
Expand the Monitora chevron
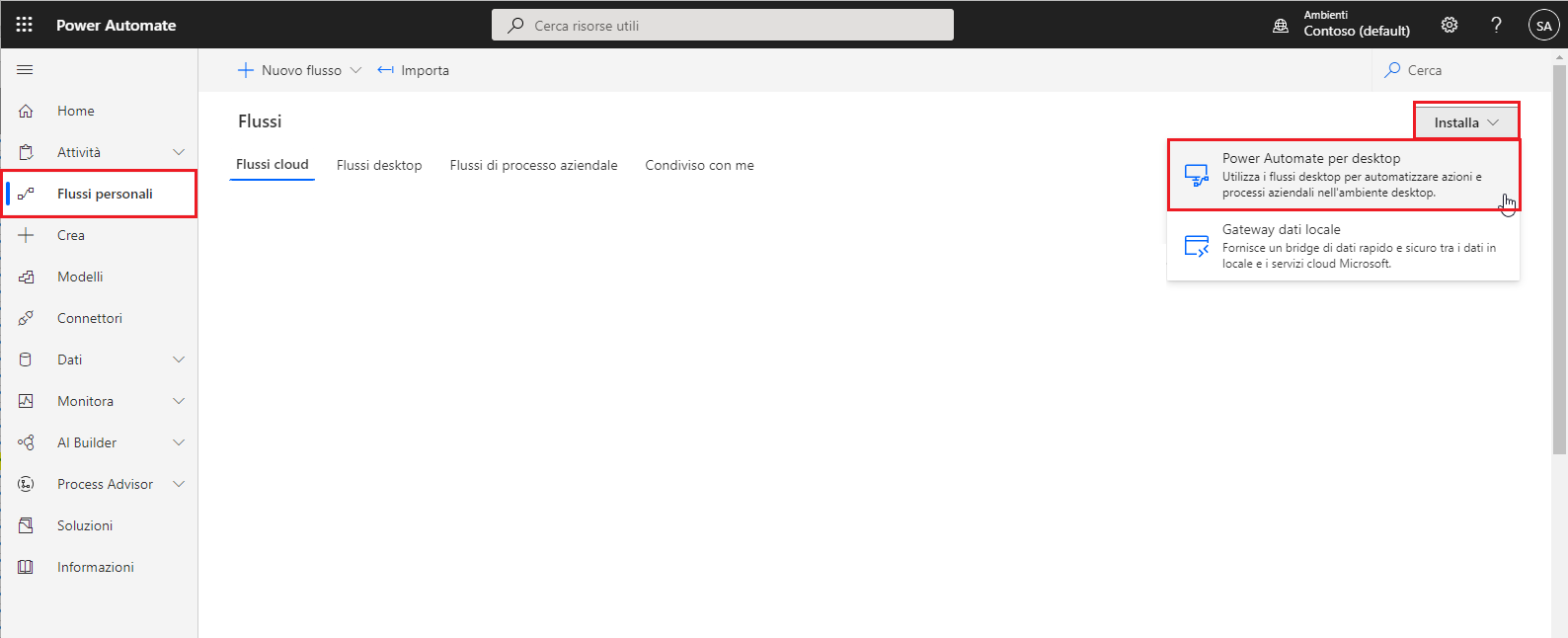[179, 401]
